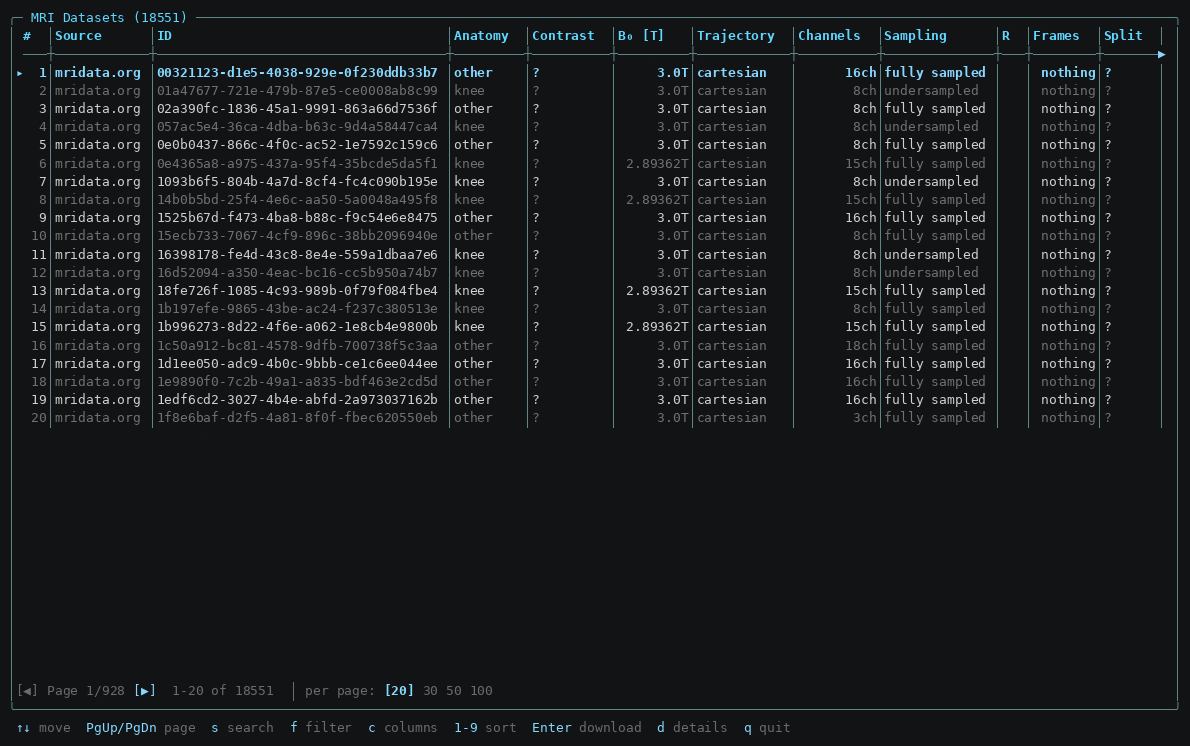Select dataset ID 1b197efe-9865-43be-ac24-f237c380513e
1190x746 pixels.
tap(298, 309)
